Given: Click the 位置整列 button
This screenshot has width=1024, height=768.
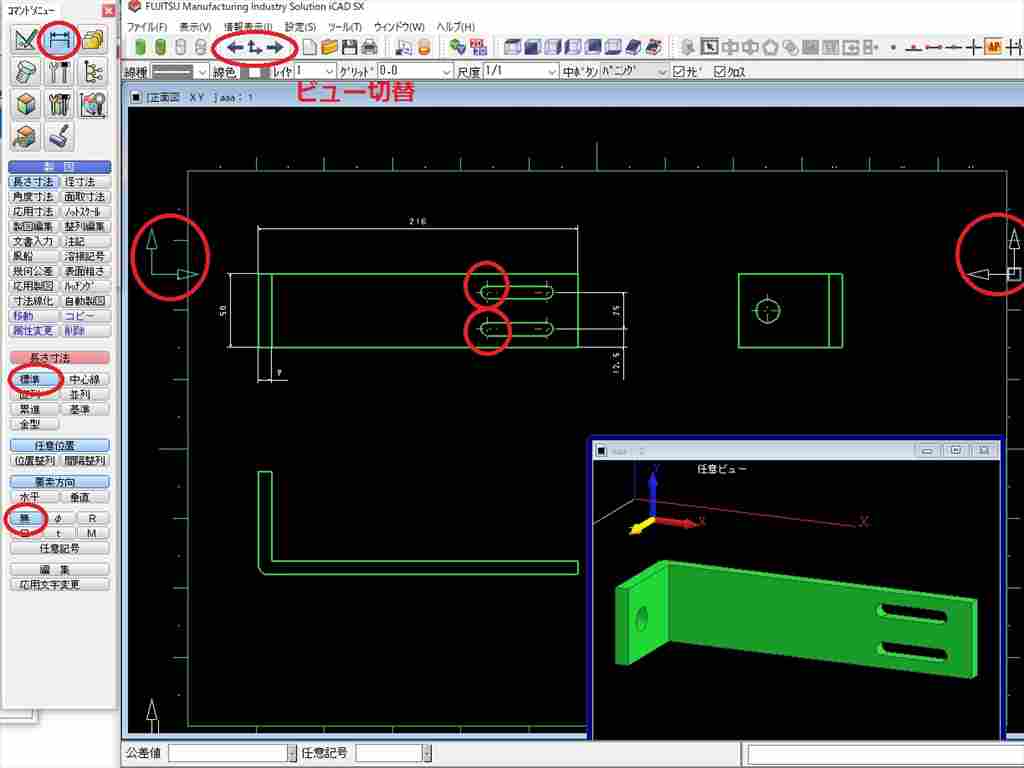Looking at the screenshot, I should (35, 460).
